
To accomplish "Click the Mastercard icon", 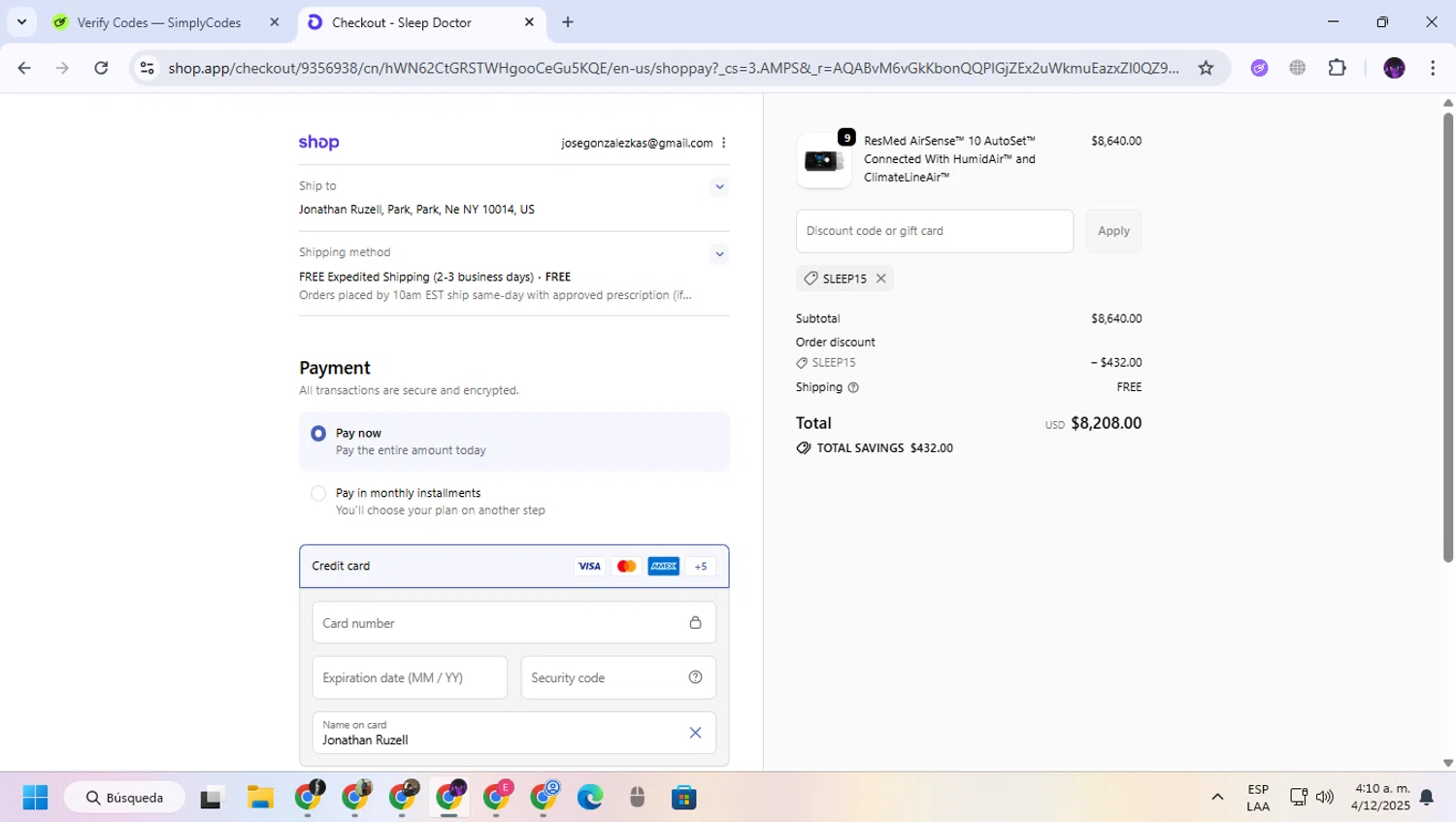I will (626, 566).
